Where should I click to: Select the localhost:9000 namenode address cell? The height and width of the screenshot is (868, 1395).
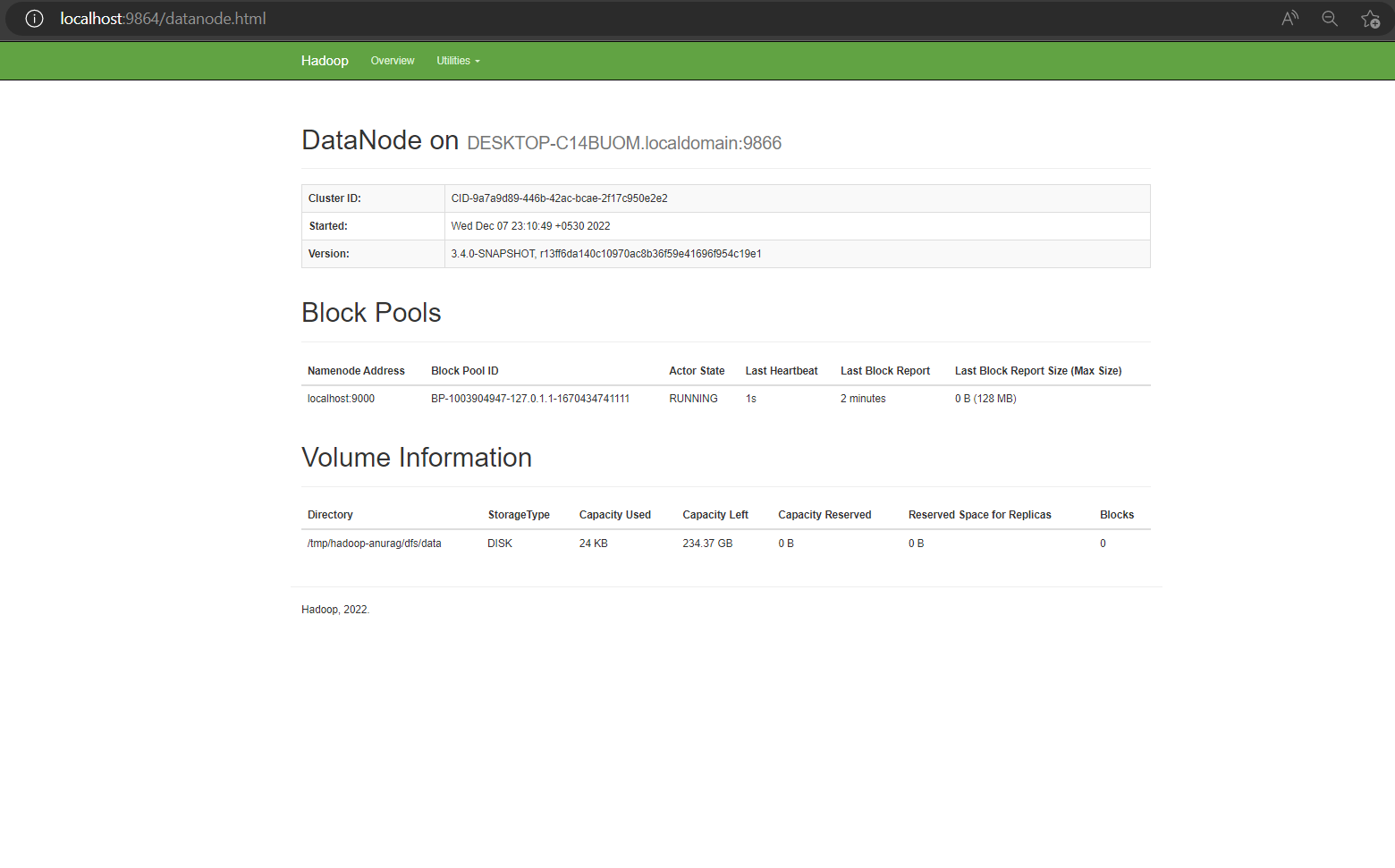point(341,399)
